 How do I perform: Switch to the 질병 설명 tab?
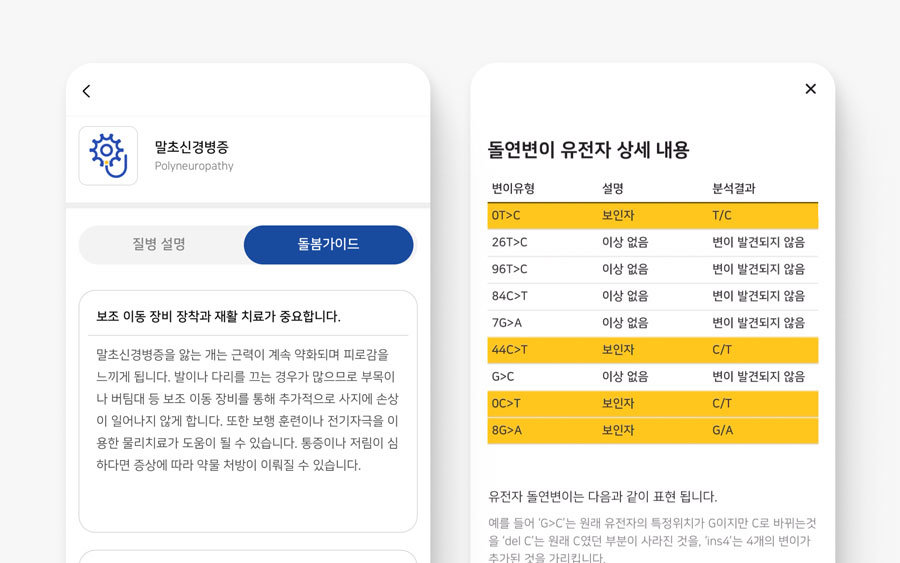tap(159, 244)
